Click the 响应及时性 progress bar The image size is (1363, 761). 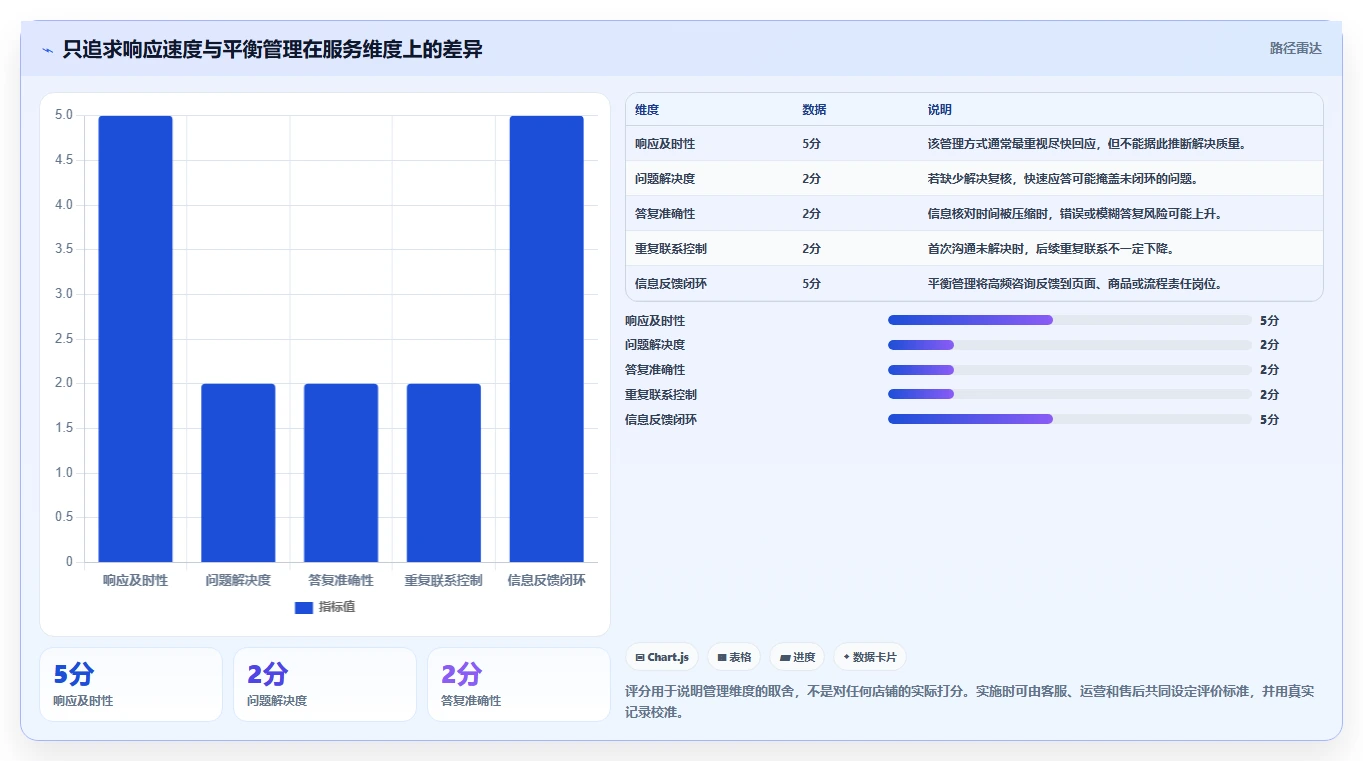1070,320
